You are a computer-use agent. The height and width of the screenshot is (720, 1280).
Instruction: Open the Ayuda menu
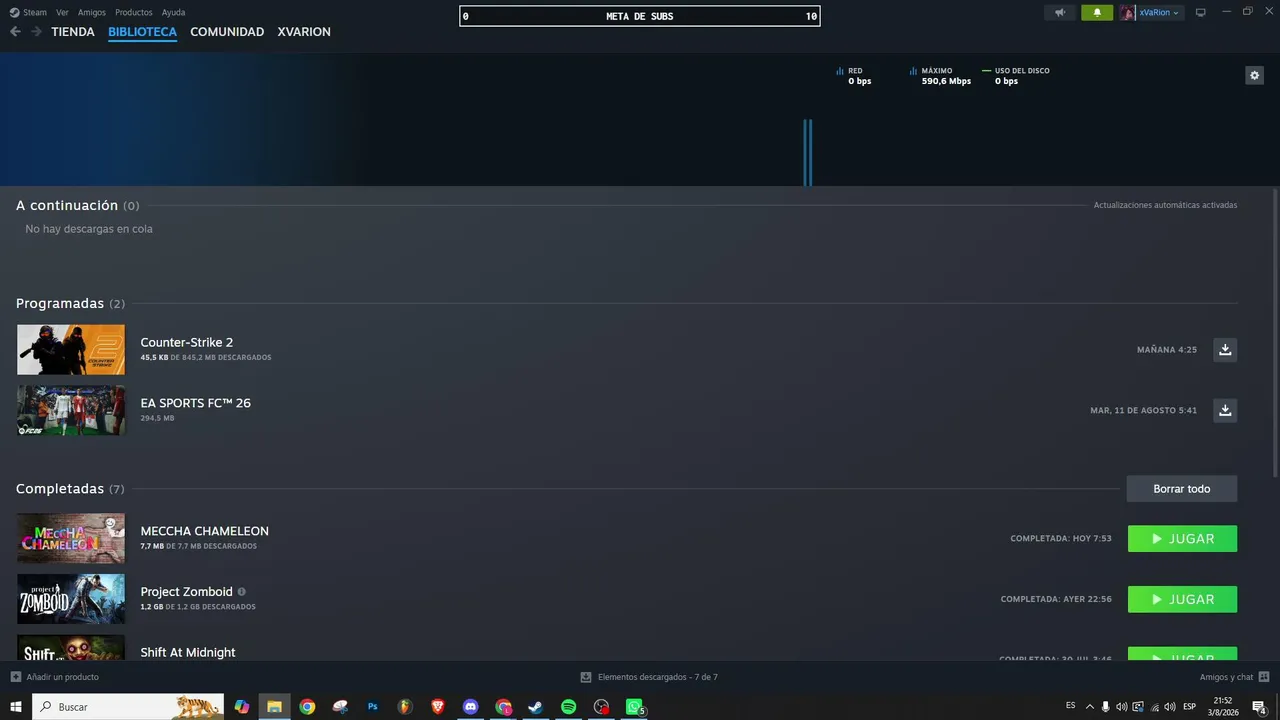tap(173, 13)
